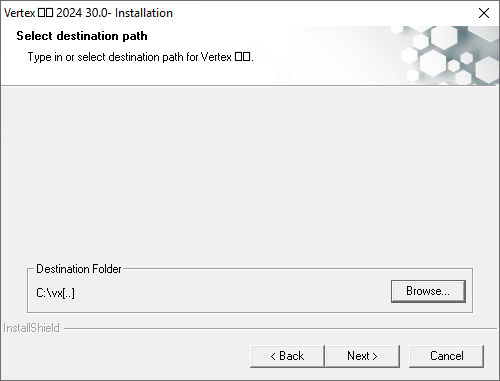This screenshot has height=381, width=500.
Task: Click the empty gray panel in the middle
Action: click(x=250, y=173)
